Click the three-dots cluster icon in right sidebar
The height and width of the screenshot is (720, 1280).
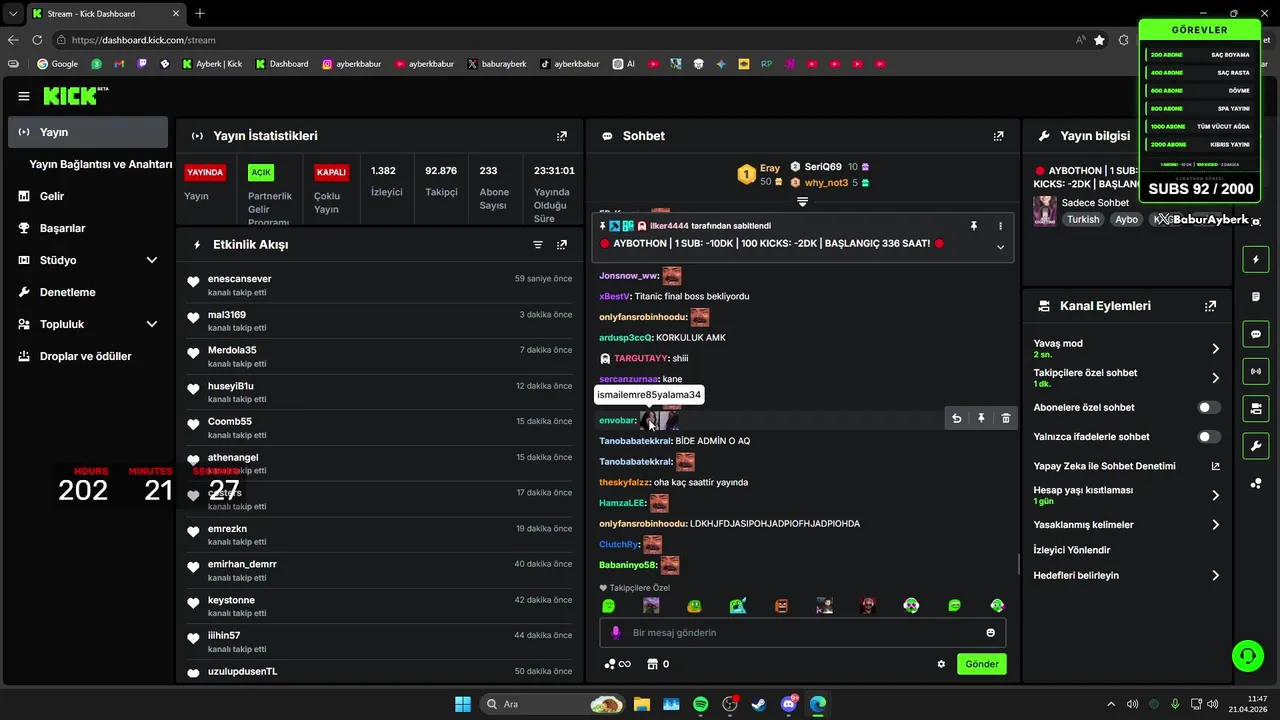tap(1256, 483)
